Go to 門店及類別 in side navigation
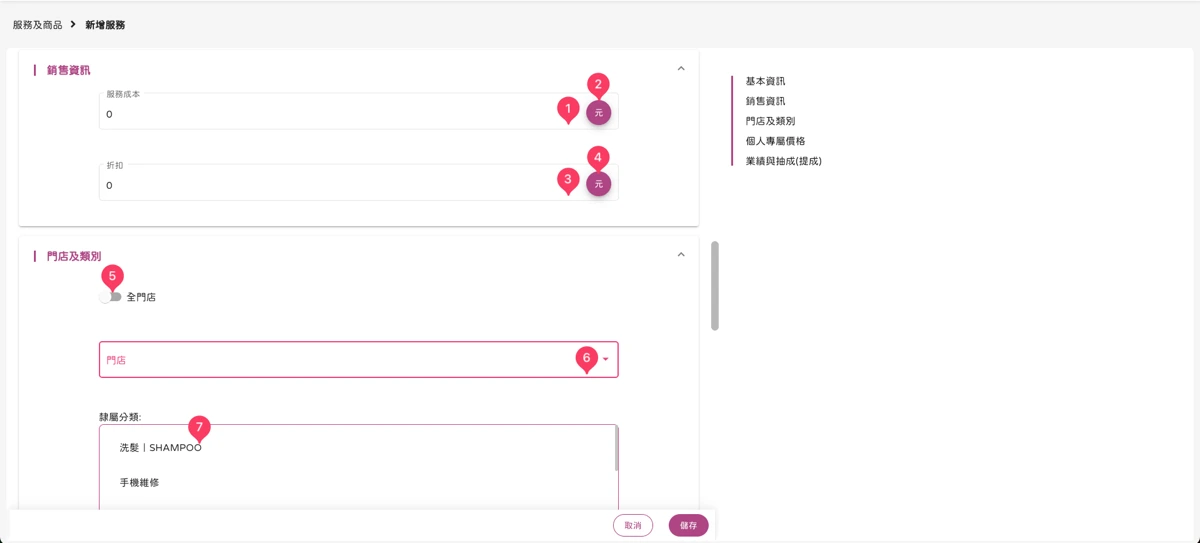This screenshot has width=1200, height=543. (770, 121)
